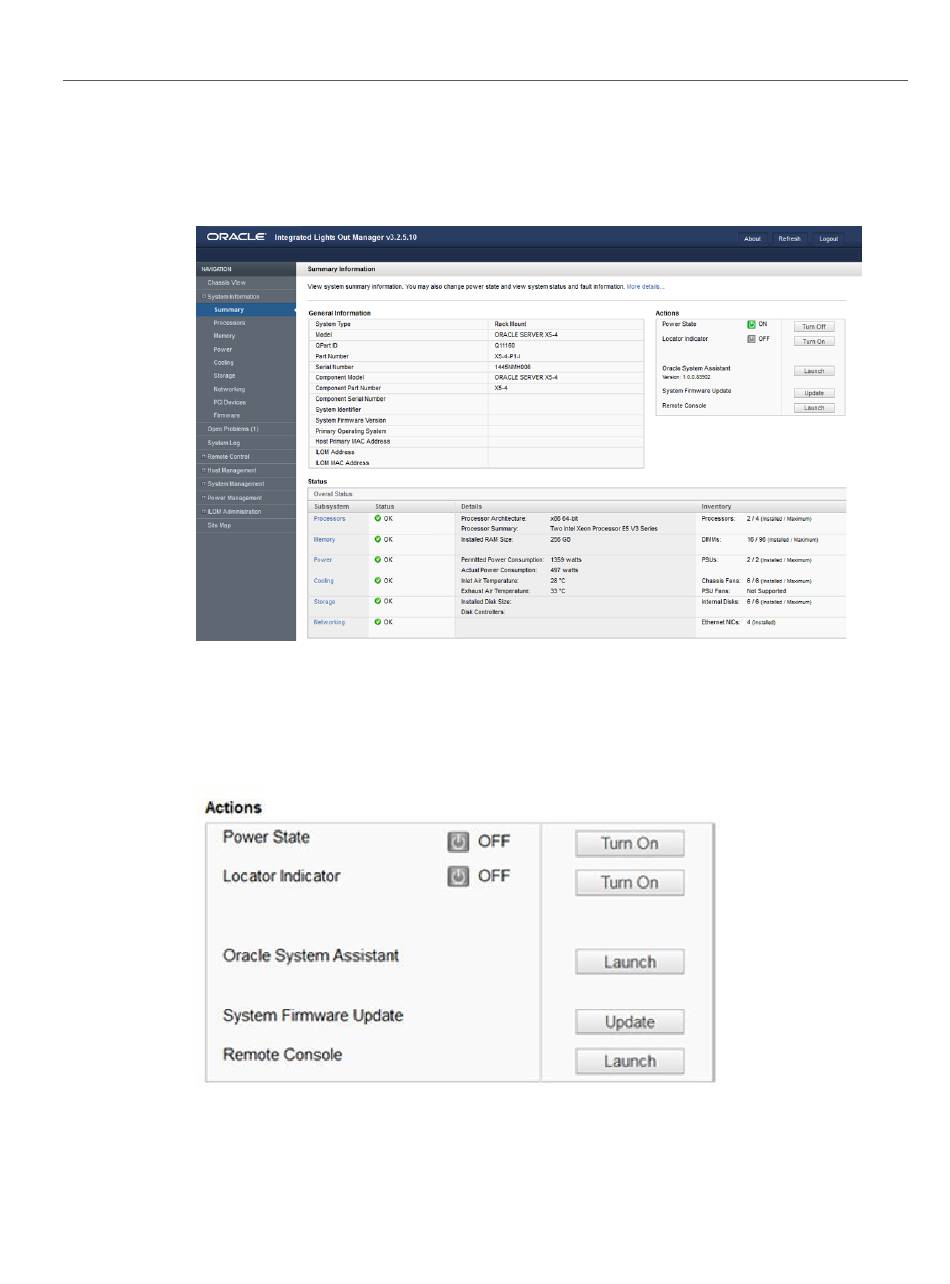Open Networking in the navigation sidebar

(229, 389)
